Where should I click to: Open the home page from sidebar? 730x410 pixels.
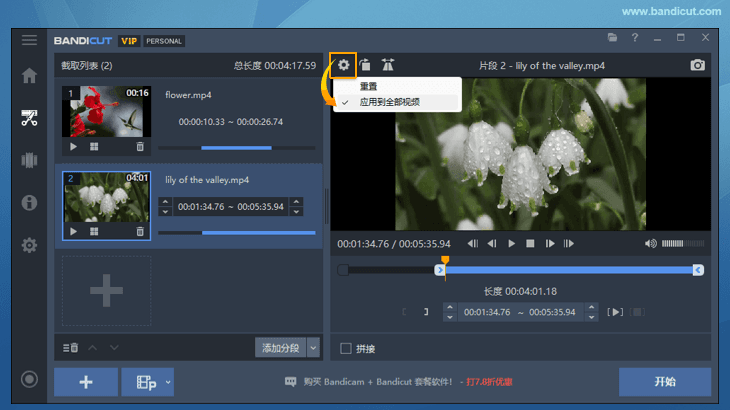click(30, 76)
